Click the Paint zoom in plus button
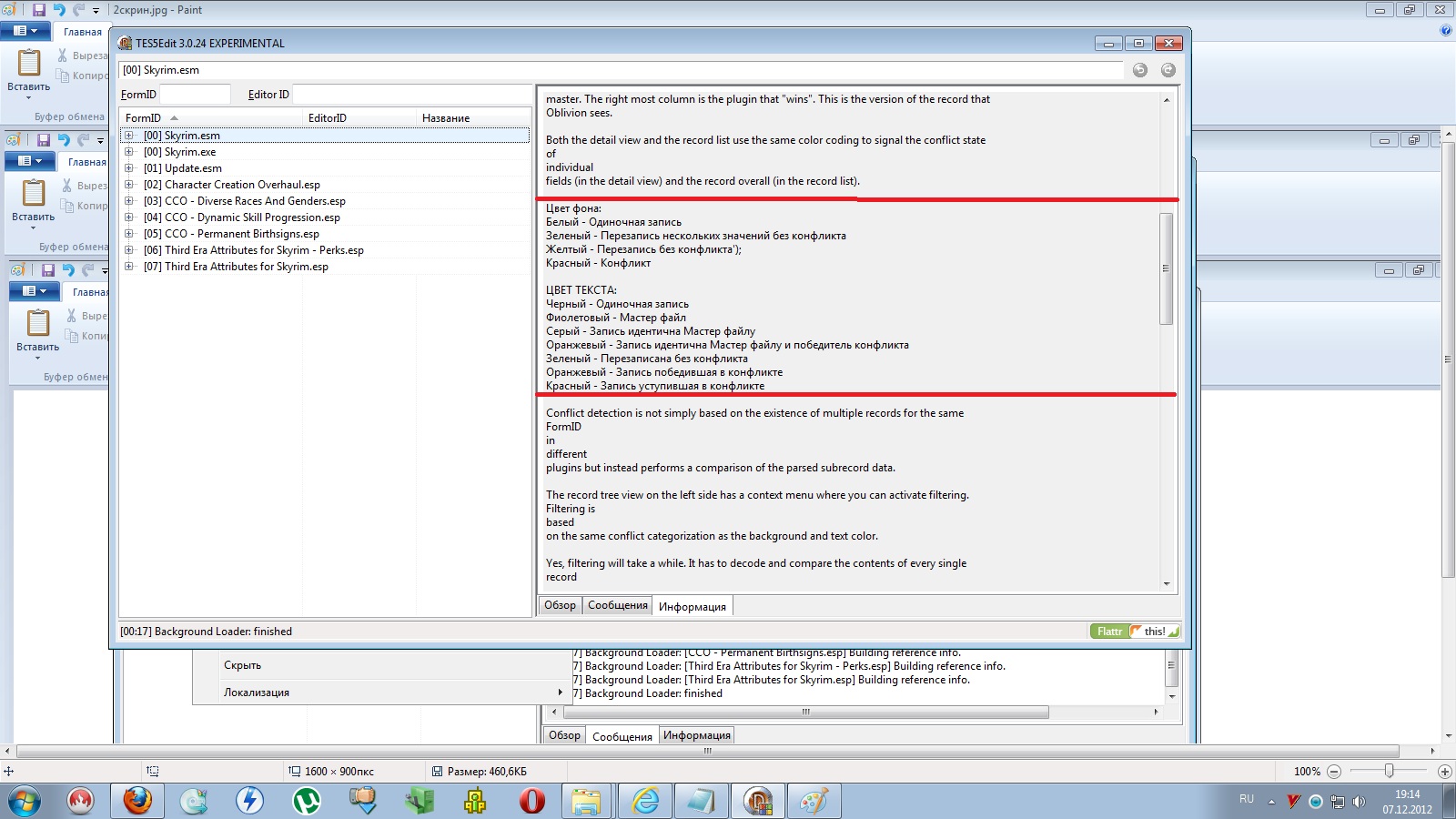The image size is (1456, 819). tap(1444, 772)
